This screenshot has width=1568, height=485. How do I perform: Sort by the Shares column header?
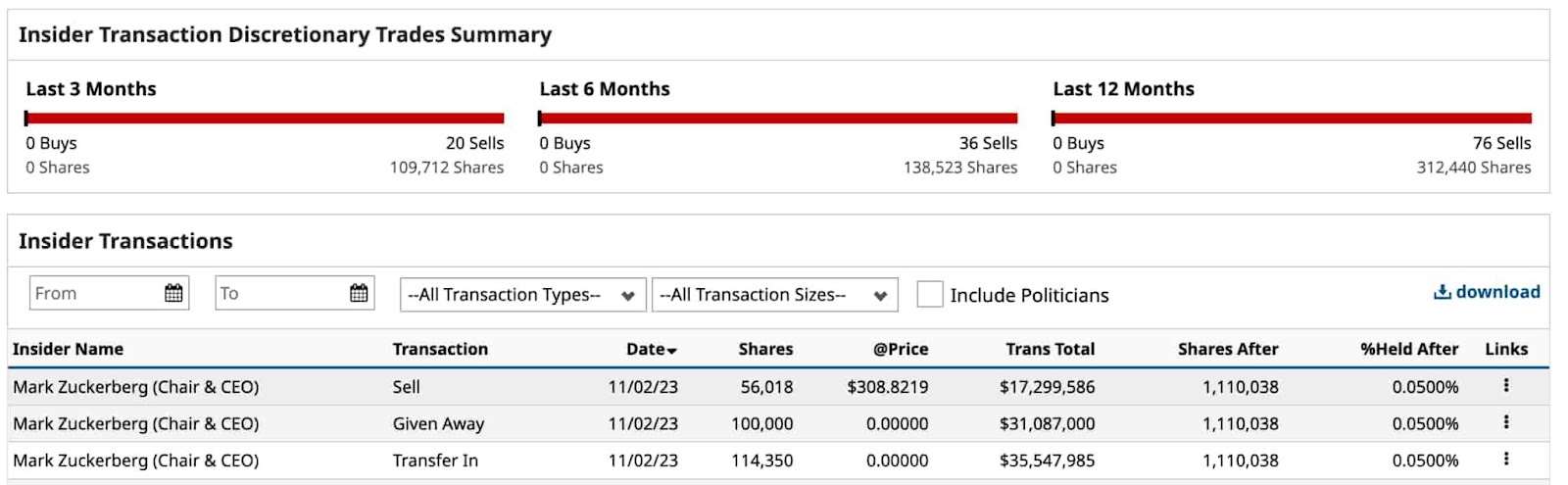[765, 349]
